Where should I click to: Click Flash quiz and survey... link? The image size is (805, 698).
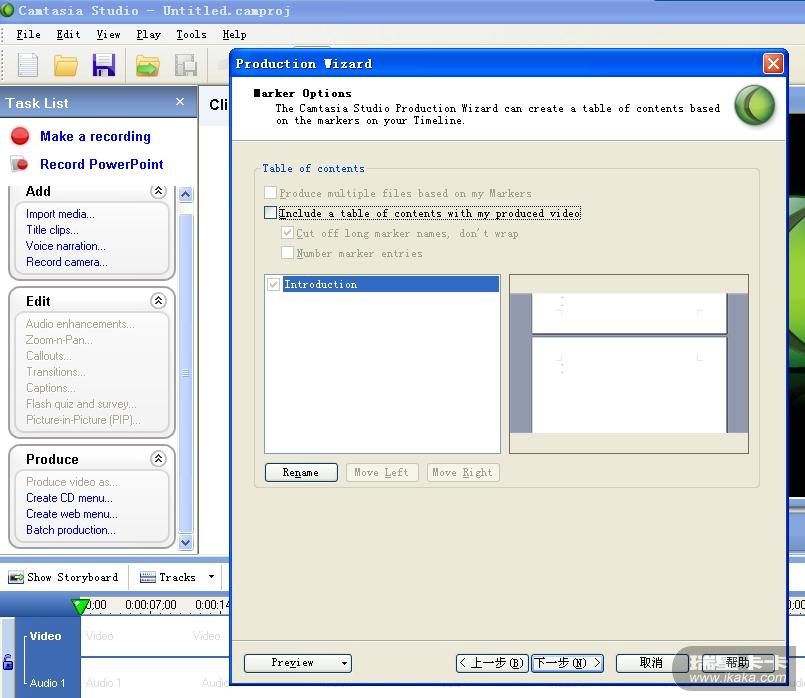pos(81,404)
